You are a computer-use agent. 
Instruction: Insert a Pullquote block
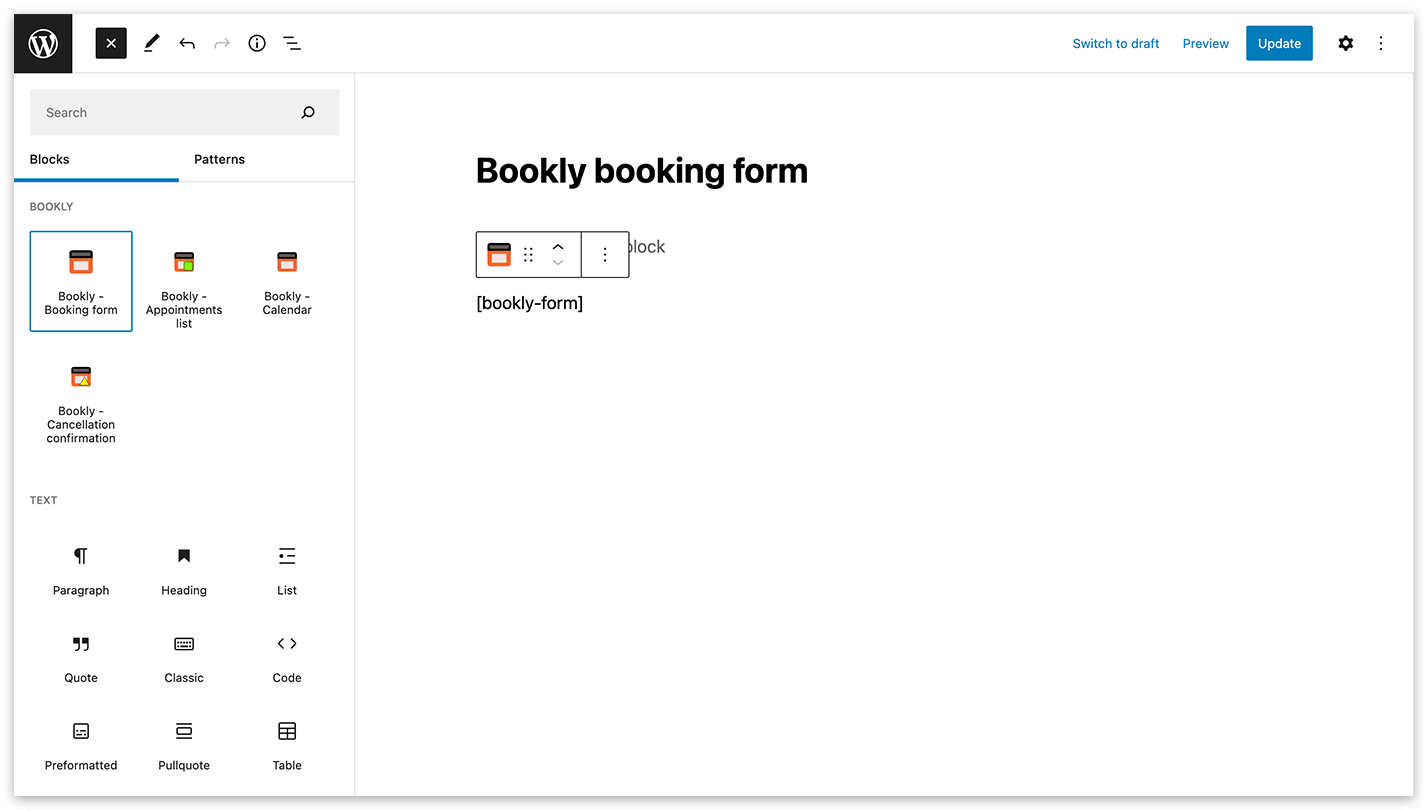point(184,746)
